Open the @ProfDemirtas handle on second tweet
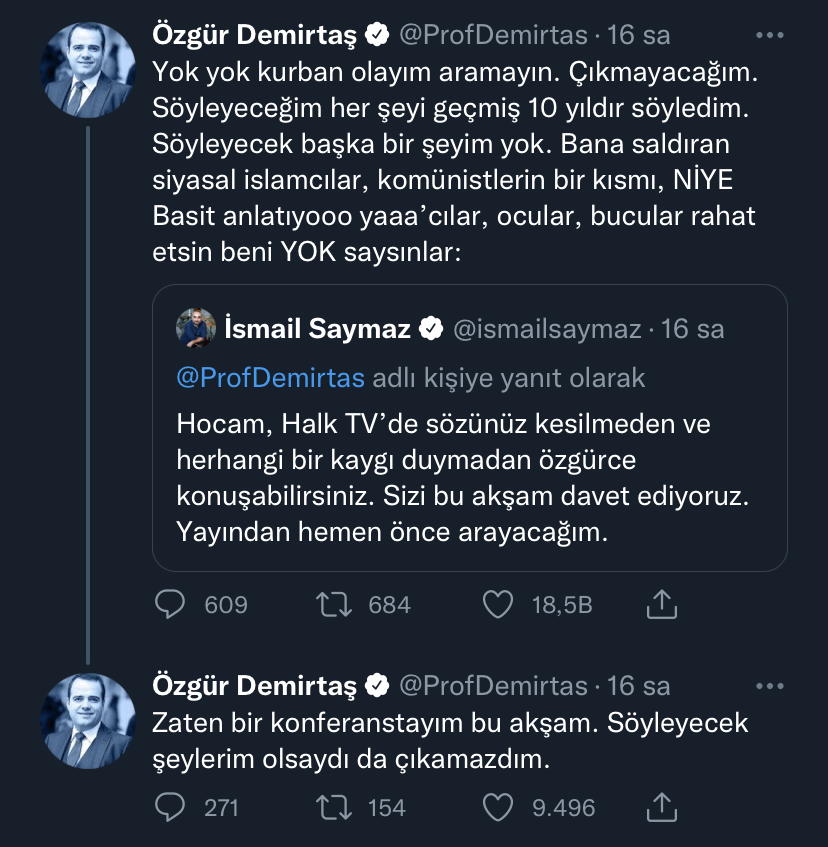 pyautogui.click(x=493, y=686)
